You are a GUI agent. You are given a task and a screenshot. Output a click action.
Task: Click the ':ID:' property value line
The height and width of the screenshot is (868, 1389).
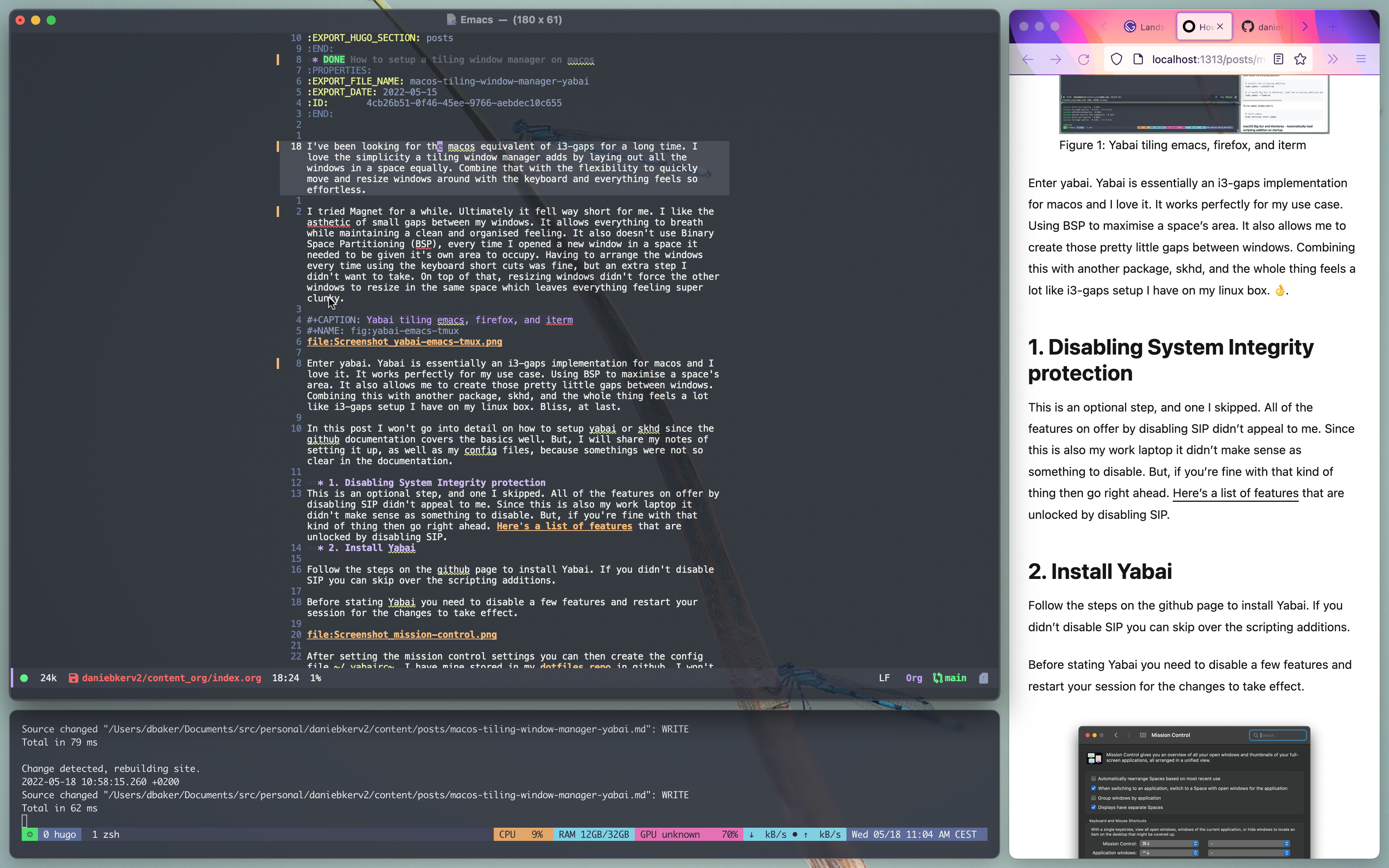click(434, 103)
